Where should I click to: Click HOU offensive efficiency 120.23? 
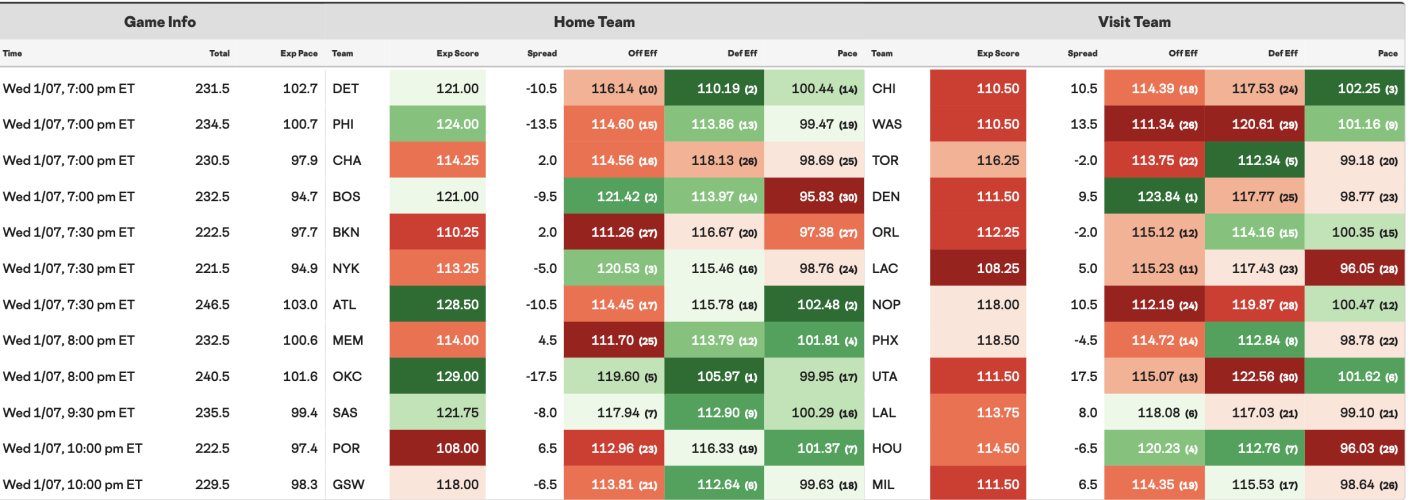click(1154, 448)
